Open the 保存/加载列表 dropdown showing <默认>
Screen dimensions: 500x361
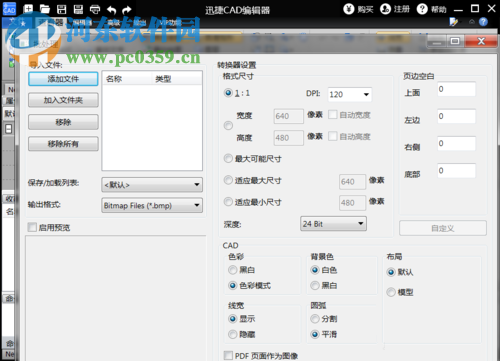pyautogui.click(x=152, y=185)
